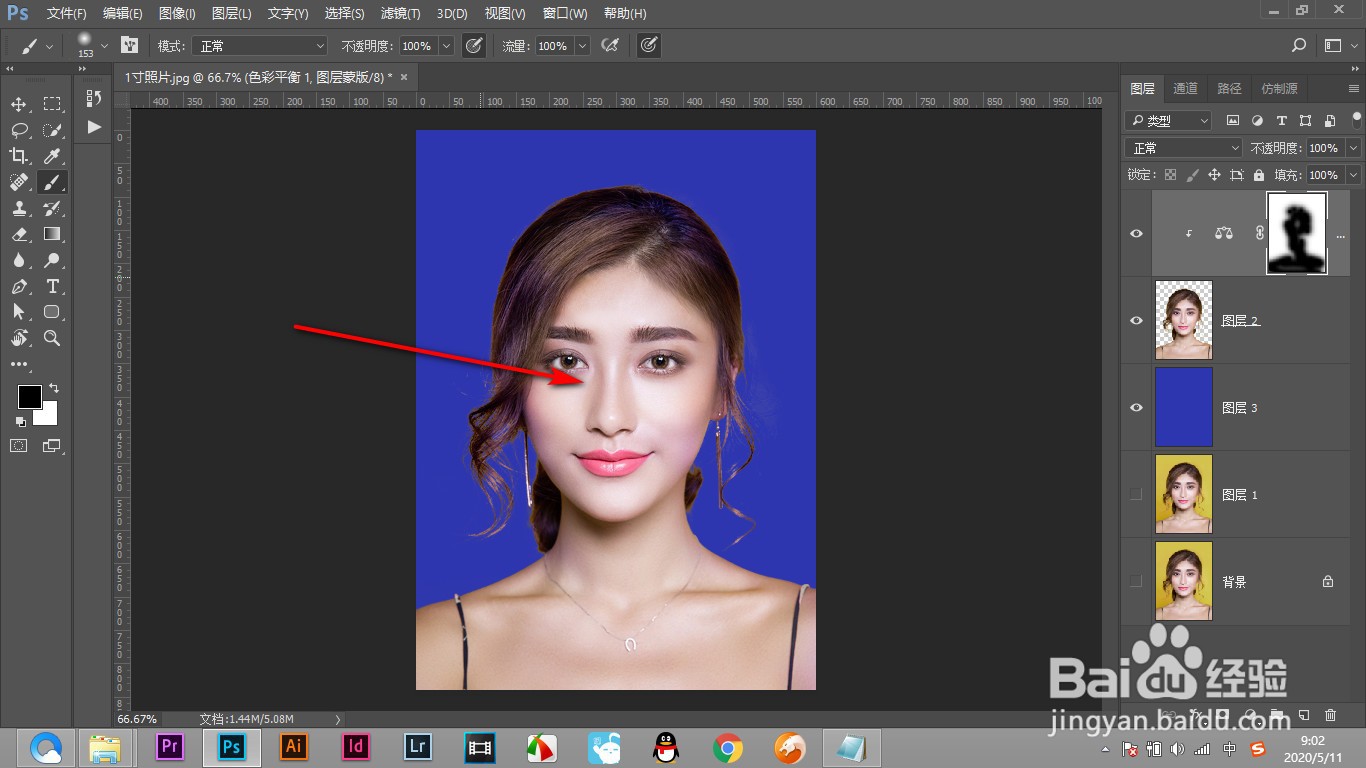Screen dimensions: 1366x768
Task: Select the Lasso tool
Action: tap(19, 130)
